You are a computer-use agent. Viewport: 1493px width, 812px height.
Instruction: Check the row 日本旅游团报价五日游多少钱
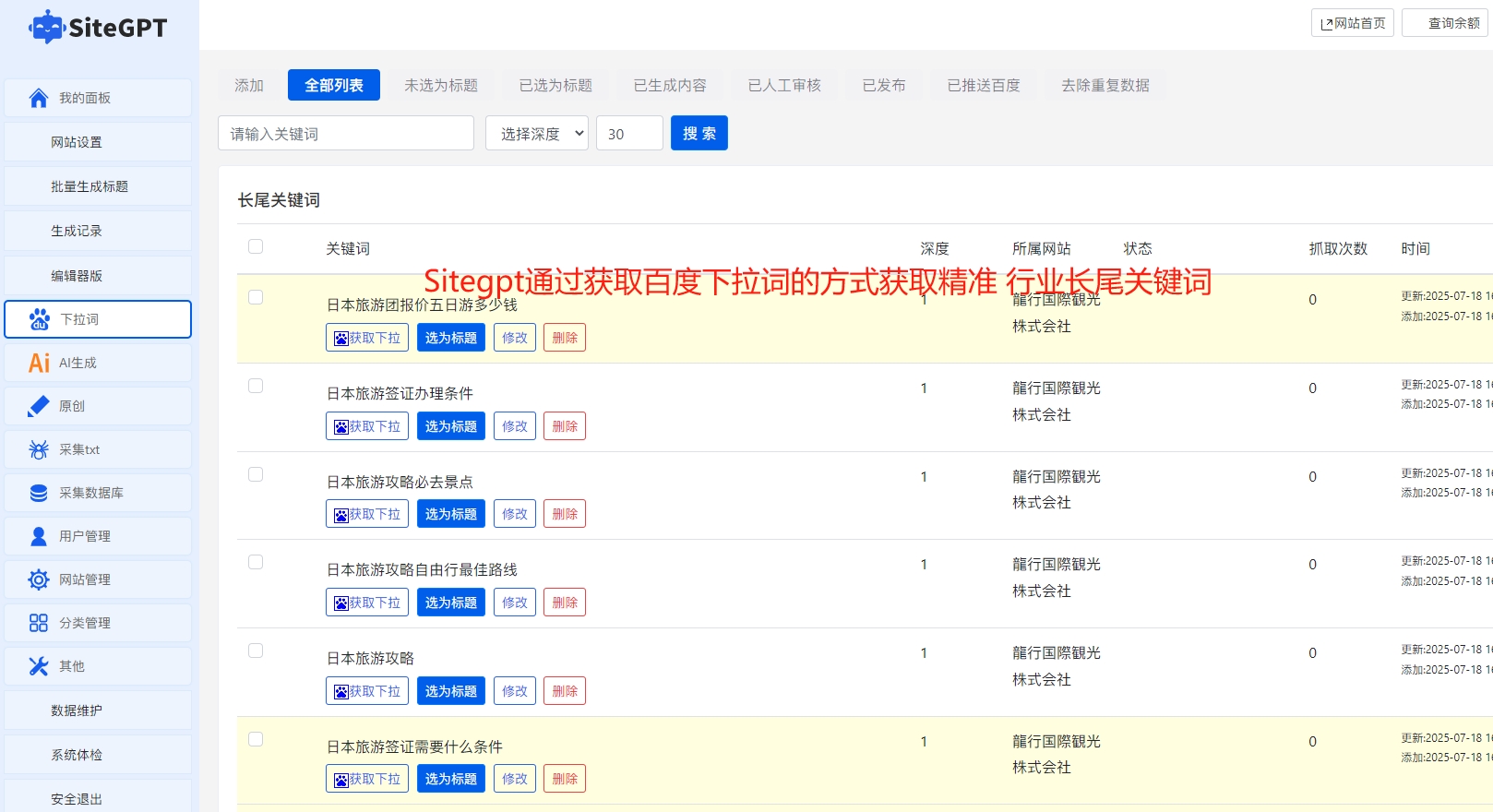pyautogui.click(x=256, y=297)
